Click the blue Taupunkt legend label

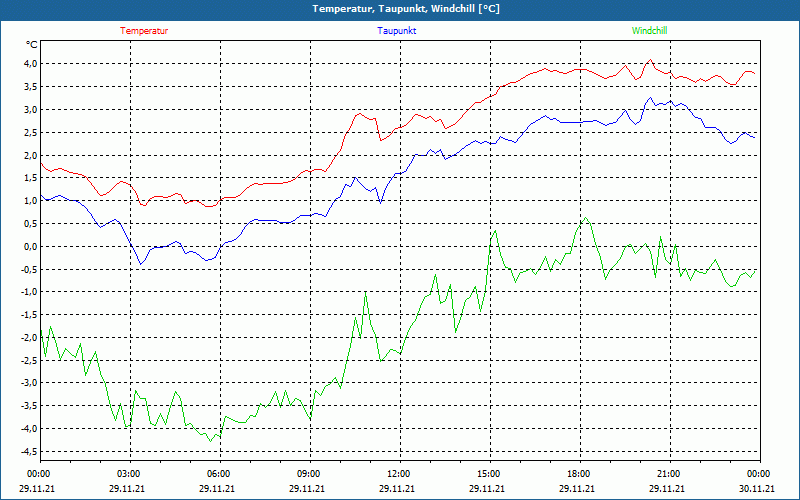(396, 31)
